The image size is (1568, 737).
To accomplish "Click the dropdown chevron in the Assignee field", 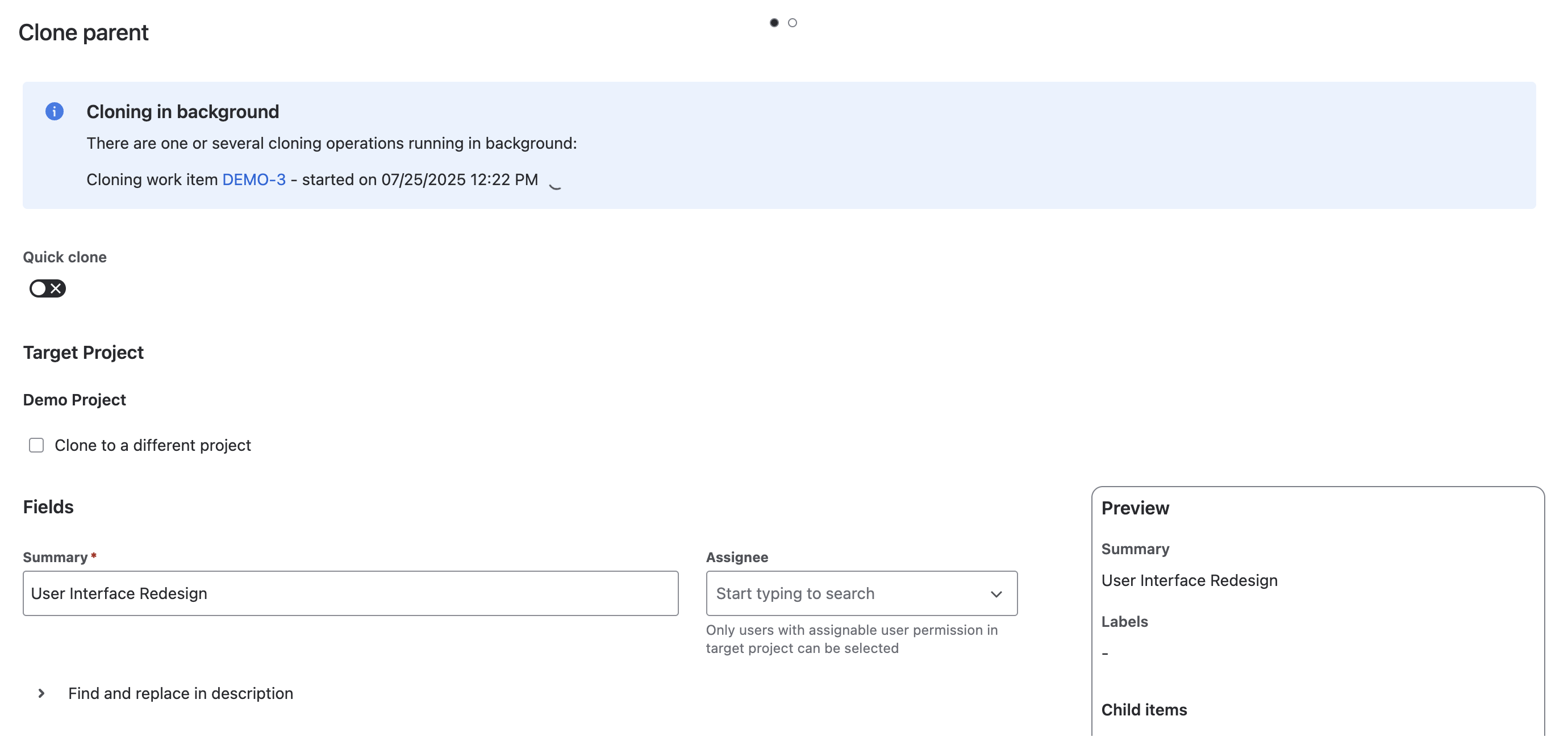I will tap(996, 593).
